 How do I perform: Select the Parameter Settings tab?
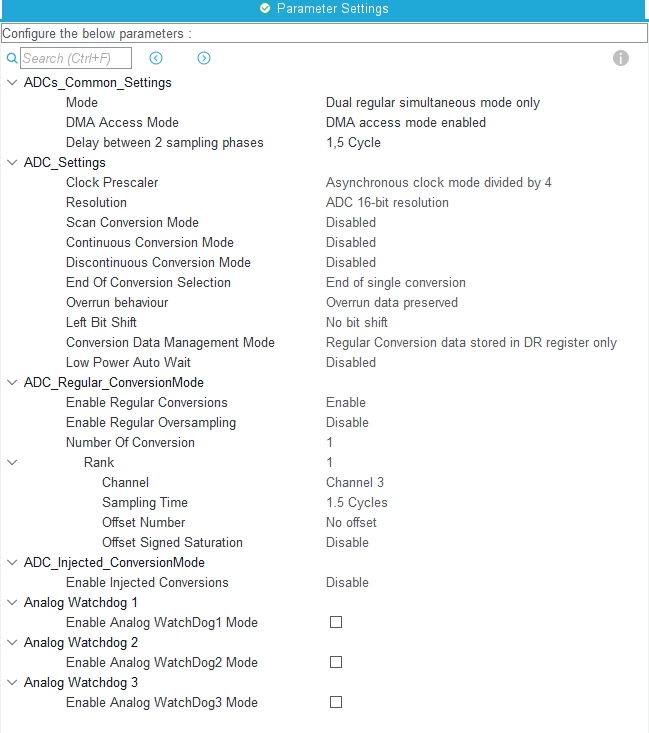324,9
